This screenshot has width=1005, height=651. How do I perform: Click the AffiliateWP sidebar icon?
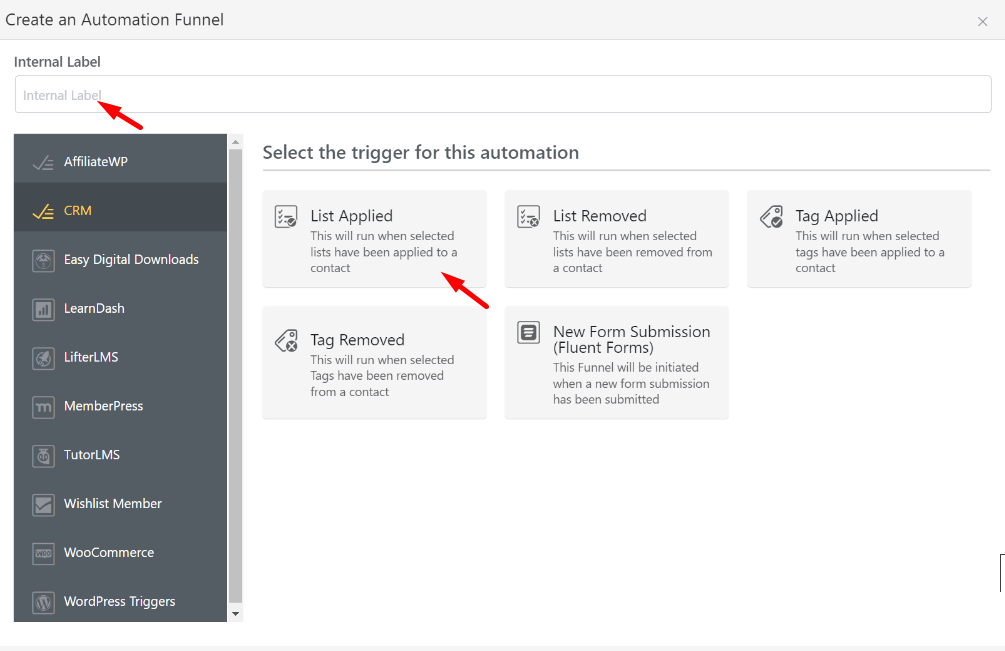(x=43, y=162)
